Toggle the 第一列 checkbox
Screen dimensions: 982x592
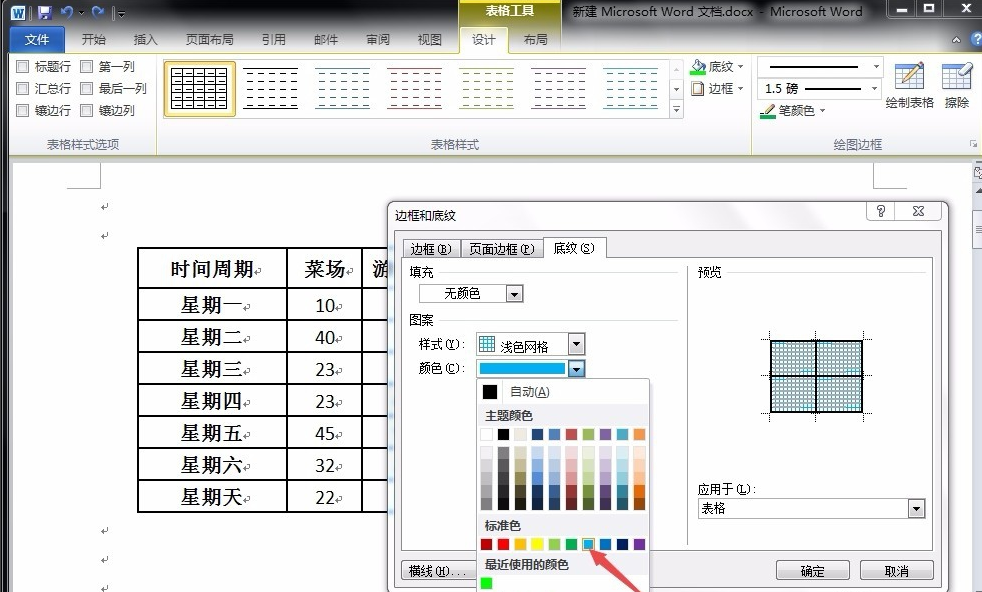[86, 66]
